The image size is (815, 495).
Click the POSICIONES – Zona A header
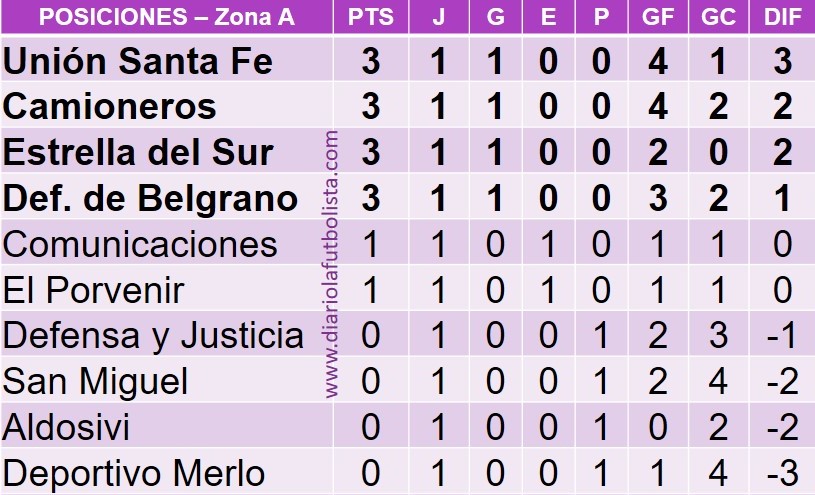[167, 17]
